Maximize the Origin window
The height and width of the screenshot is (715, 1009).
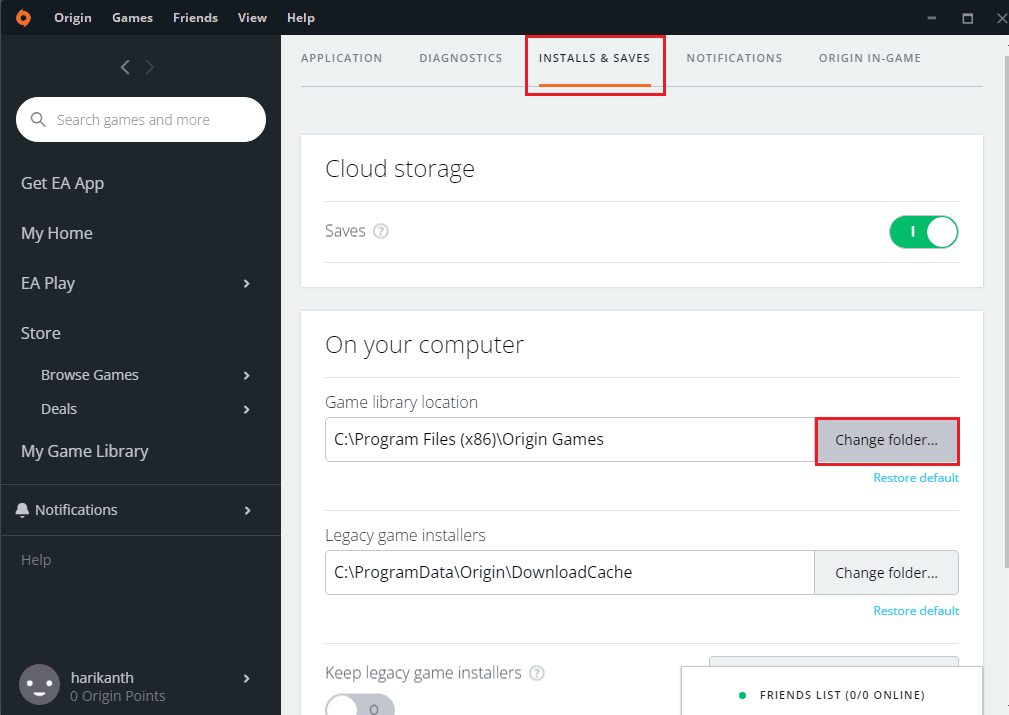point(967,18)
